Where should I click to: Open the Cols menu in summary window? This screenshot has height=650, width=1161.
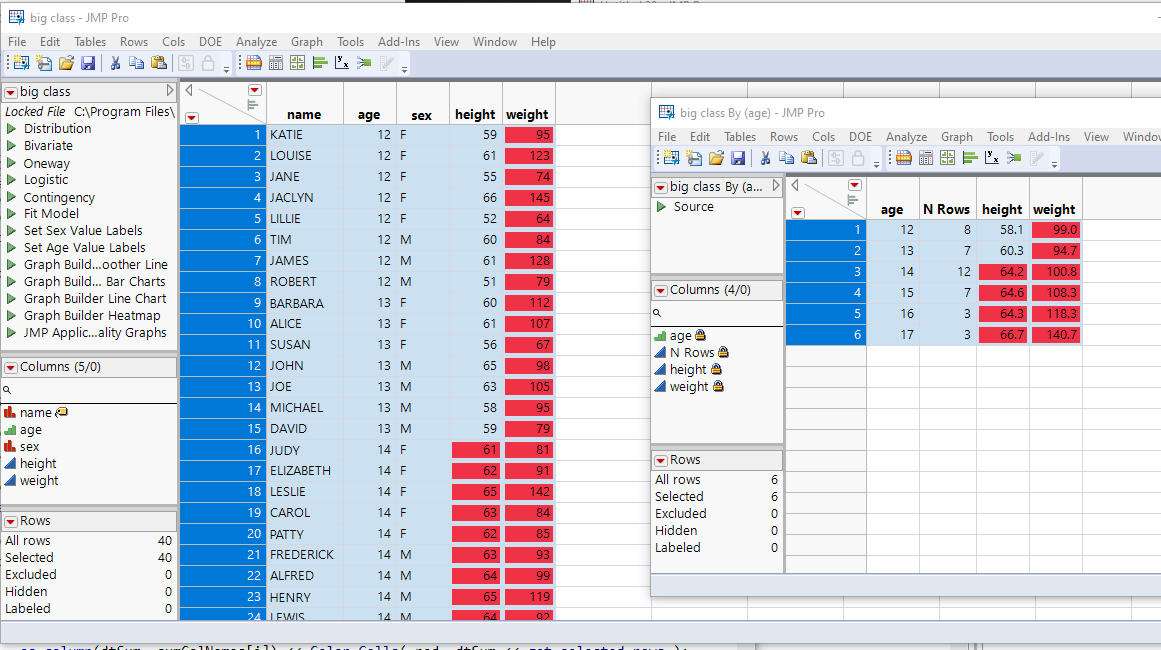823,137
